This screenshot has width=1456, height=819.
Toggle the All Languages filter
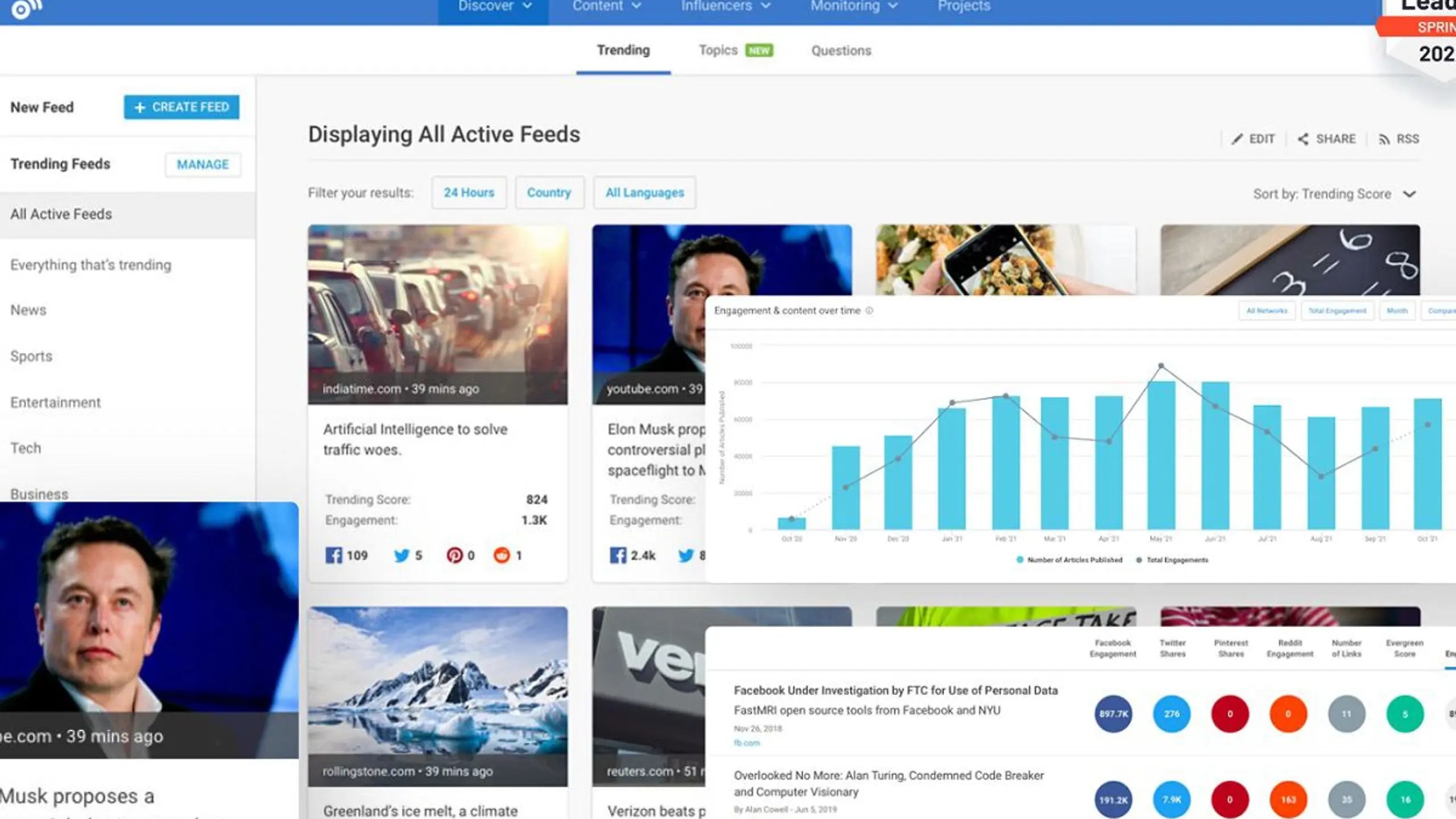644,192
